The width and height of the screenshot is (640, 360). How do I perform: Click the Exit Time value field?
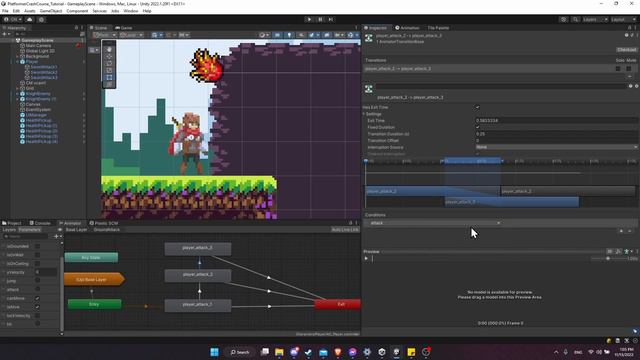tap(556, 120)
